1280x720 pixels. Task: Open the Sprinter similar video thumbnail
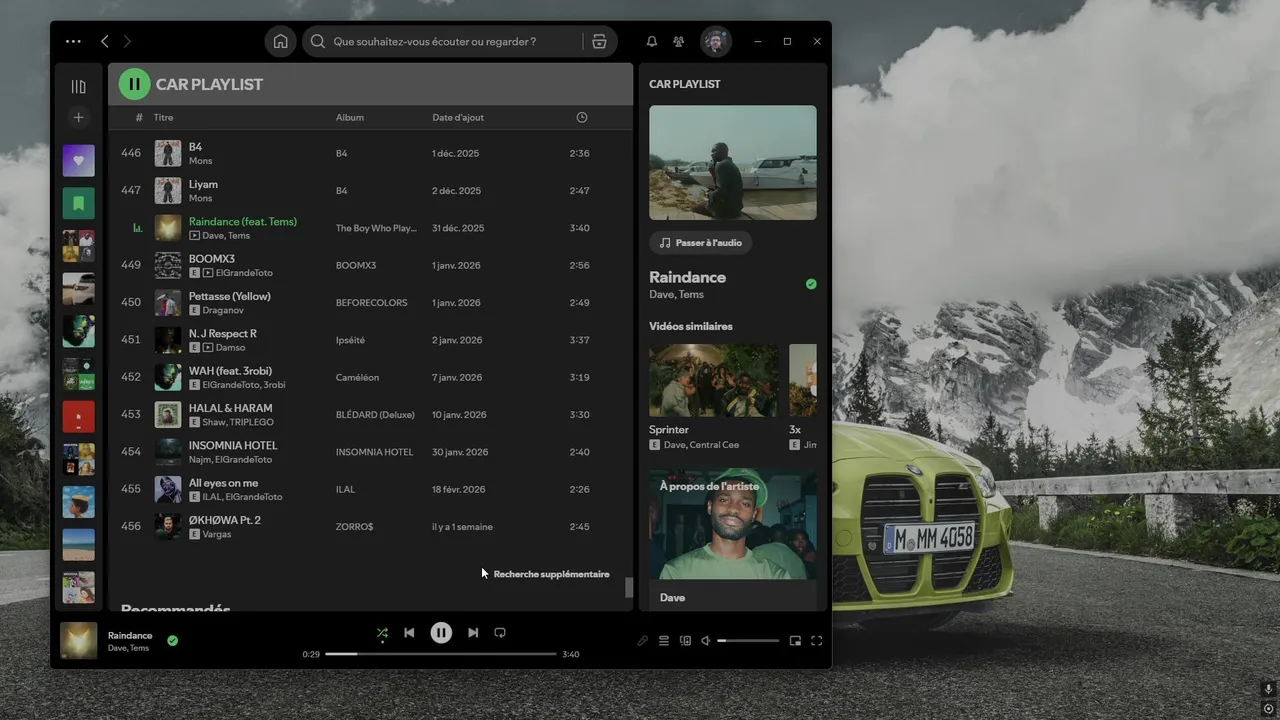pyautogui.click(x=714, y=381)
